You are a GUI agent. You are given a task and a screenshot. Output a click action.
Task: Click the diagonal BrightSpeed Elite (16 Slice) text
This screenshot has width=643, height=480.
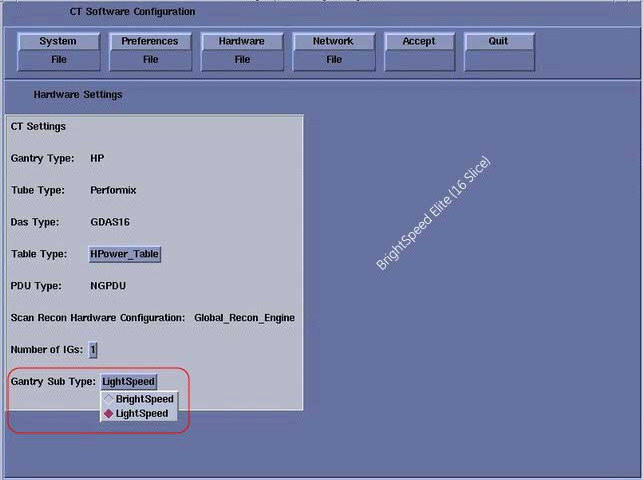pos(434,212)
